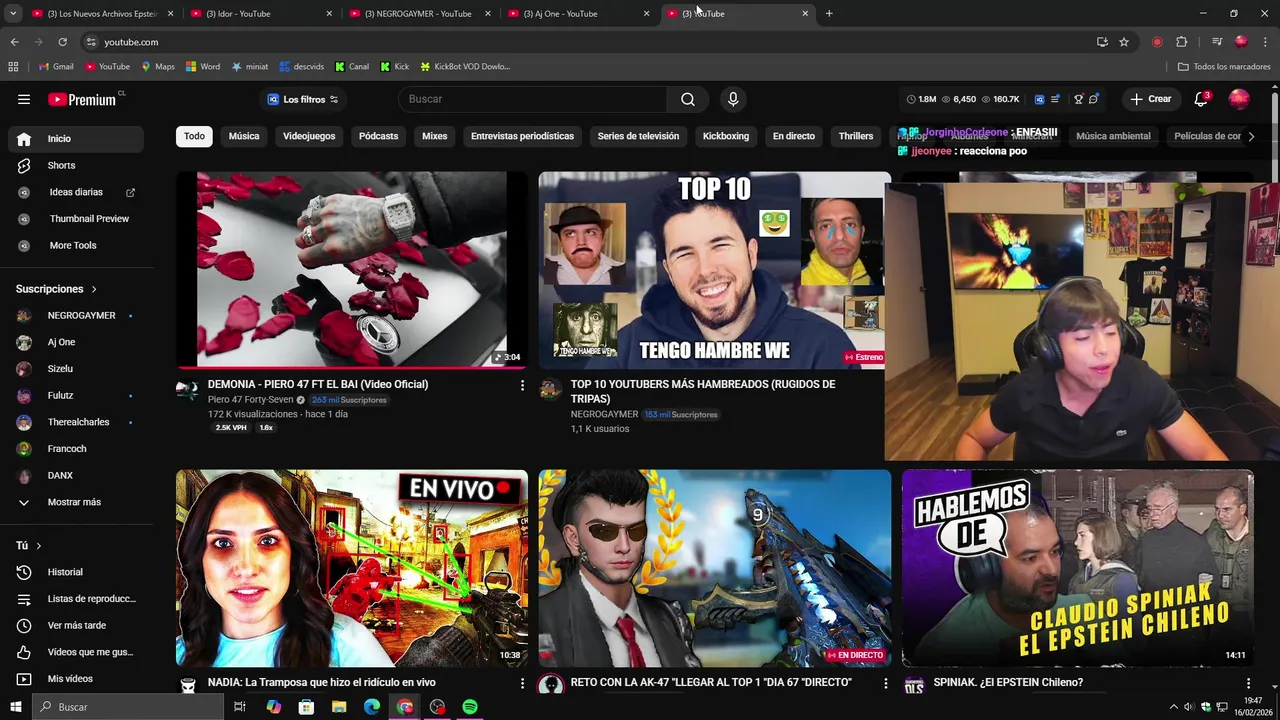The height and width of the screenshot is (720, 1280).
Task: Switch to the Idor - YouTube tab
Action: click(260, 13)
